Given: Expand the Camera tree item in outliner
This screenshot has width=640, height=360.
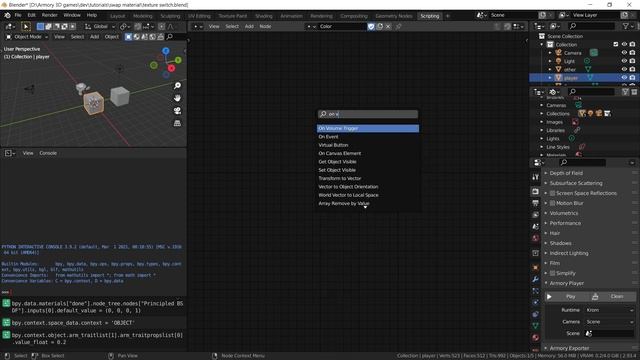Looking at the screenshot, I should click(550, 53).
